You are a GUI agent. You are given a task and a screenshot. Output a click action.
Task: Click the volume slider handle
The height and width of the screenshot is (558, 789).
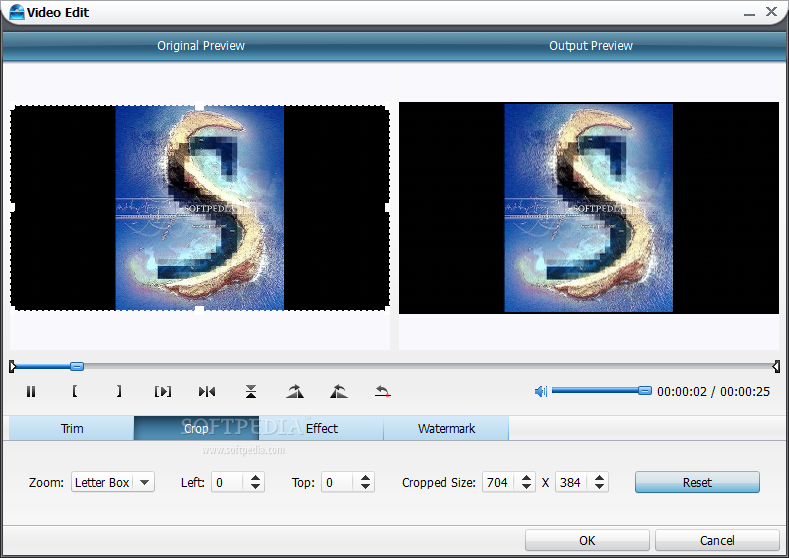pos(645,390)
